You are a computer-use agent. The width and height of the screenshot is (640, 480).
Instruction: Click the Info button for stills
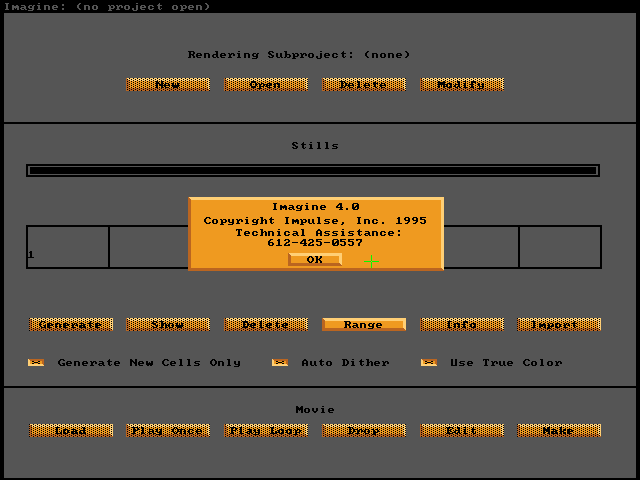(462, 324)
